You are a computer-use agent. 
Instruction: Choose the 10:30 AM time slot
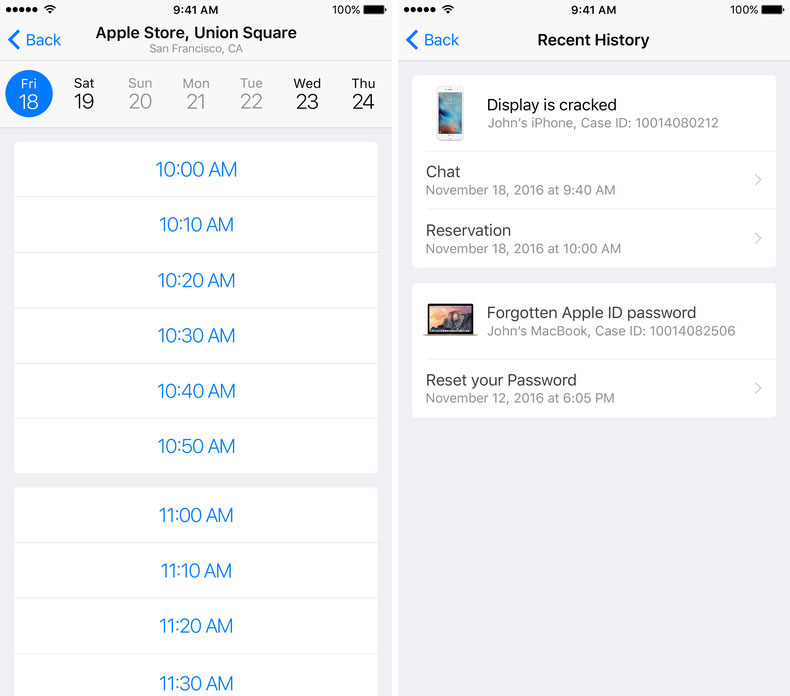click(x=196, y=336)
